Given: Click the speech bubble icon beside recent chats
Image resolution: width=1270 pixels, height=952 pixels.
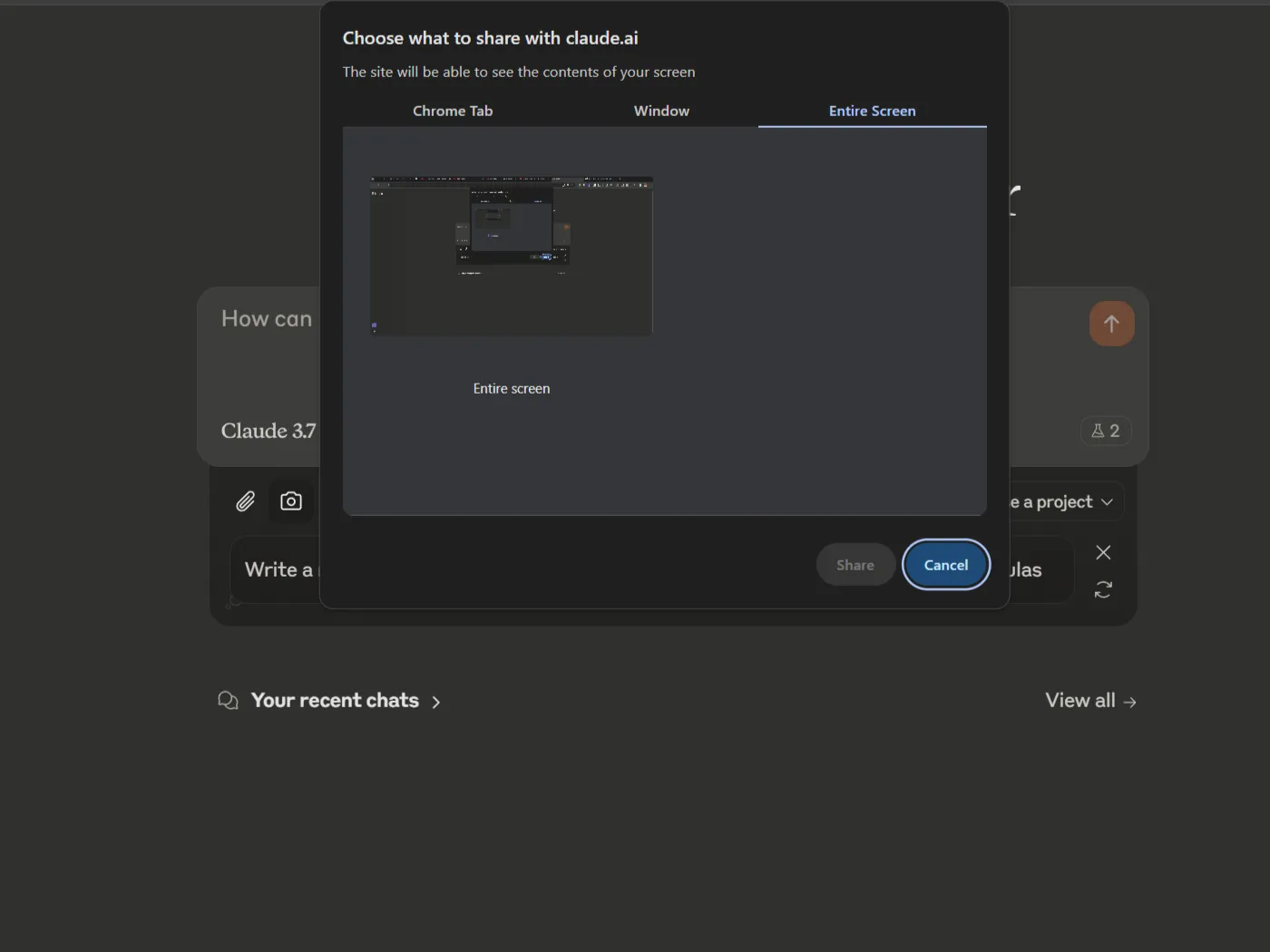Looking at the screenshot, I should (227, 699).
